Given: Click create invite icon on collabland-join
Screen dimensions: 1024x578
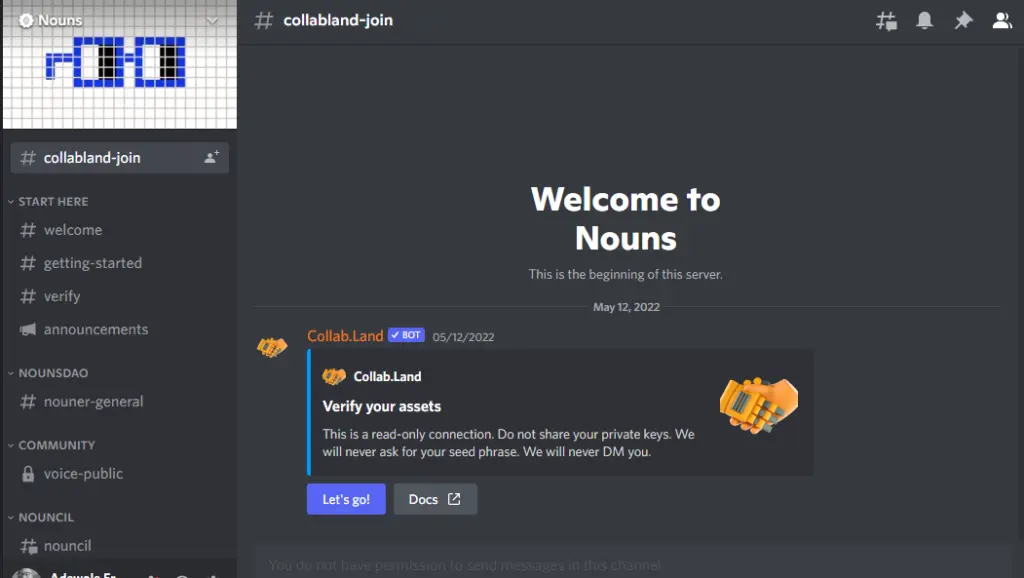Looking at the screenshot, I should pyautogui.click(x=211, y=157).
